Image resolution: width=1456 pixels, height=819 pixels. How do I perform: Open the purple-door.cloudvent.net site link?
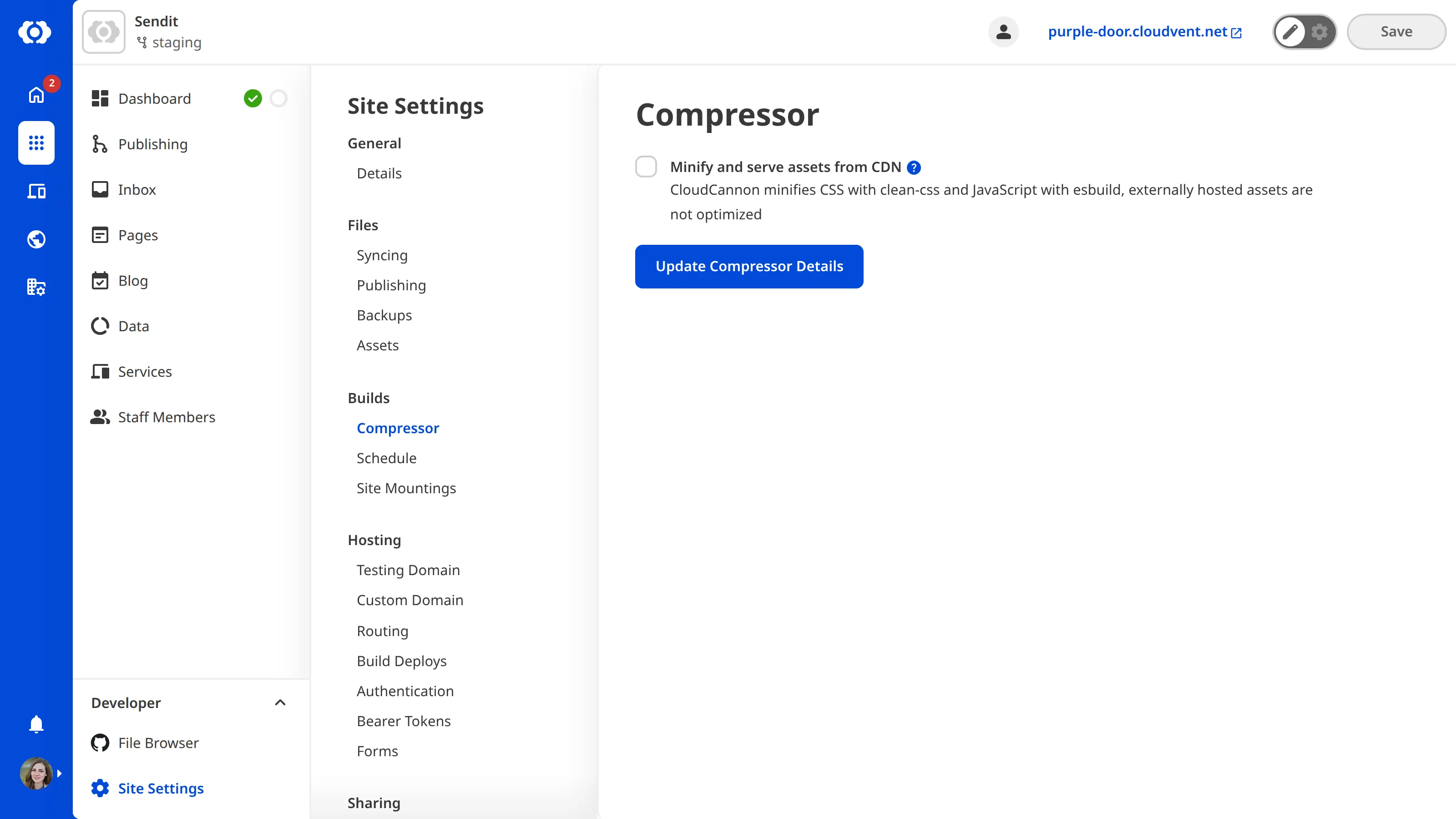[x=1138, y=32]
